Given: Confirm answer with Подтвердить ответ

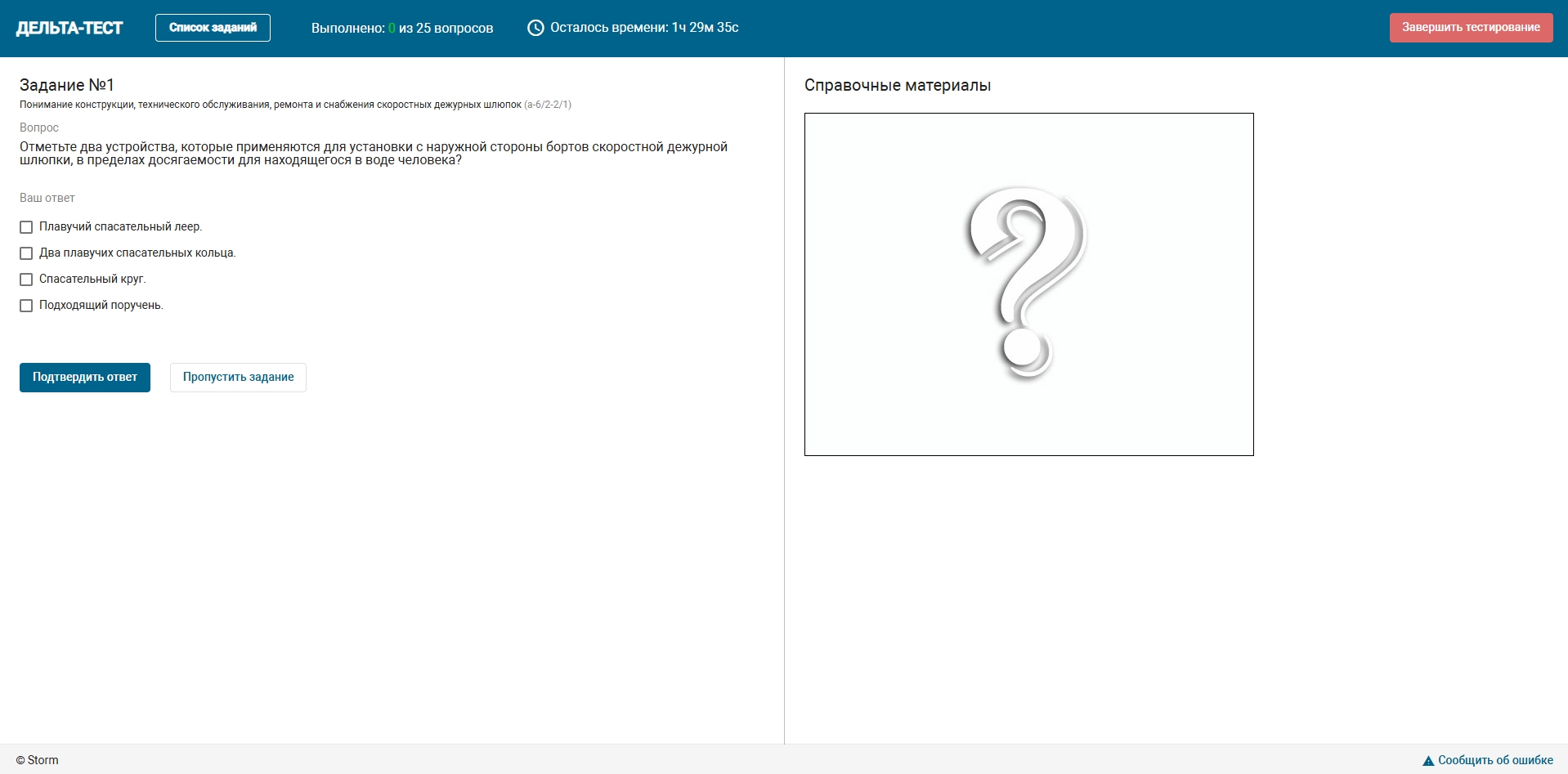Looking at the screenshot, I should (85, 378).
